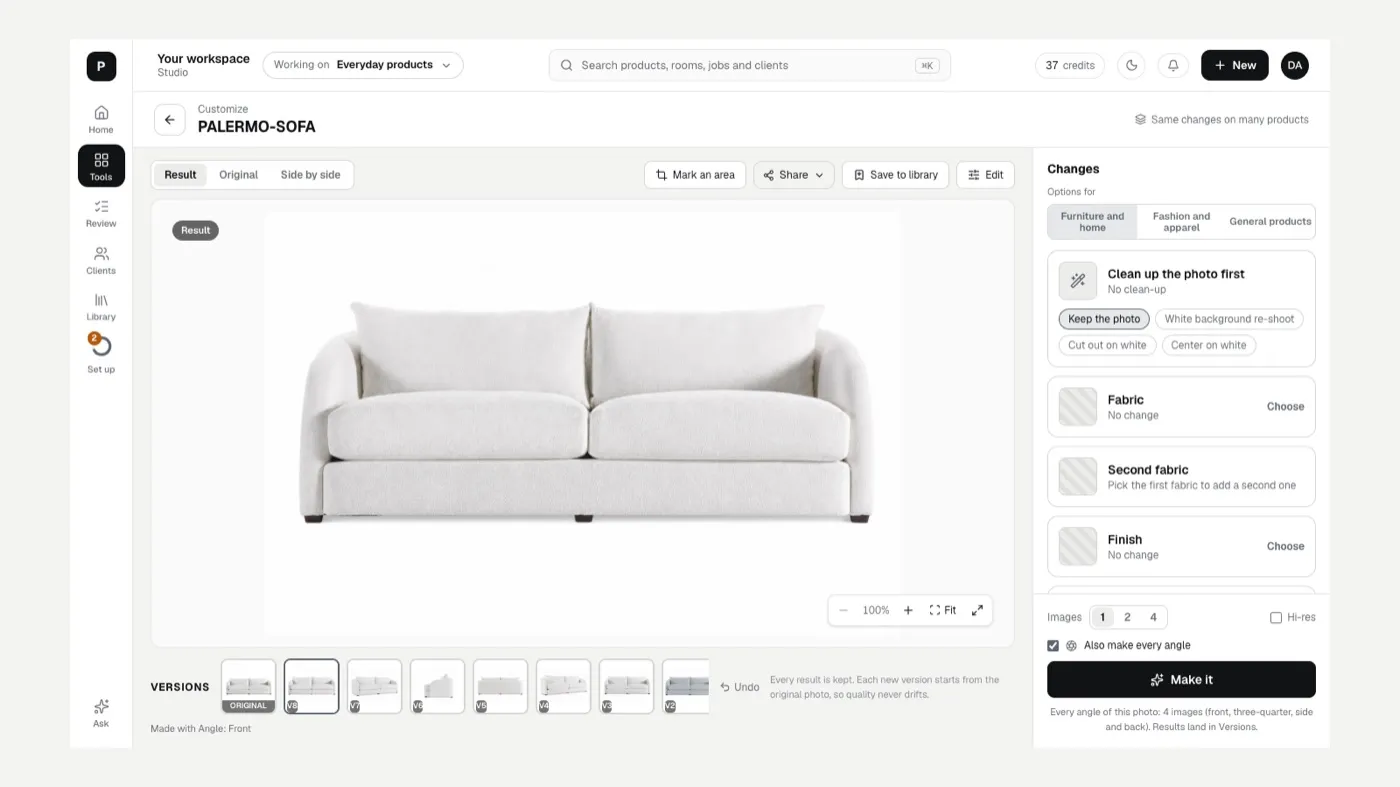Image resolution: width=1400 pixels, height=787 pixels.
Task: Open Library in the sidebar
Action: pos(101,307)
